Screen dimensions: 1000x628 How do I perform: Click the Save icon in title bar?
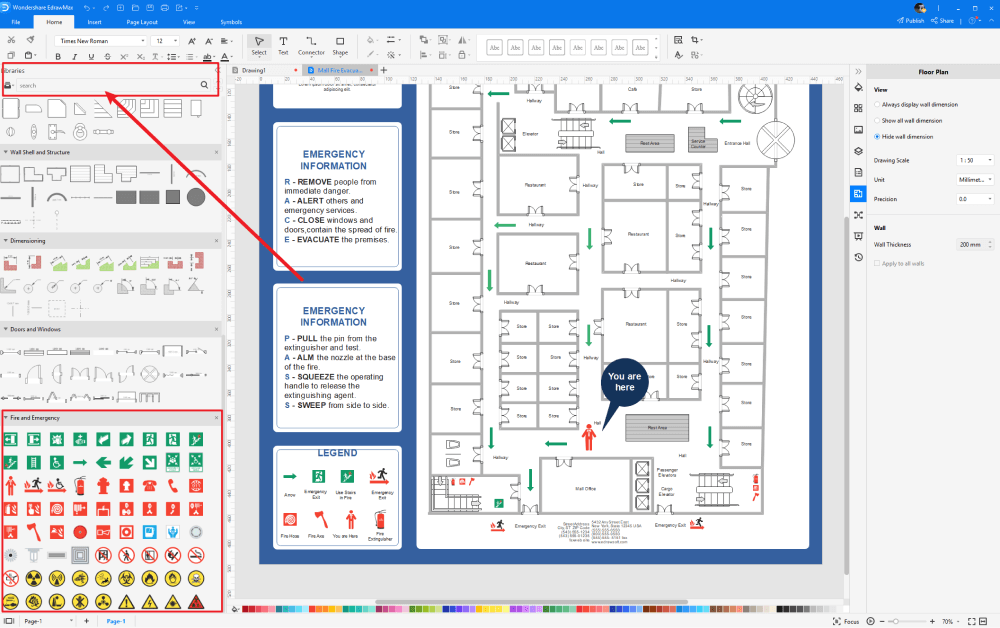coord(151,8)
